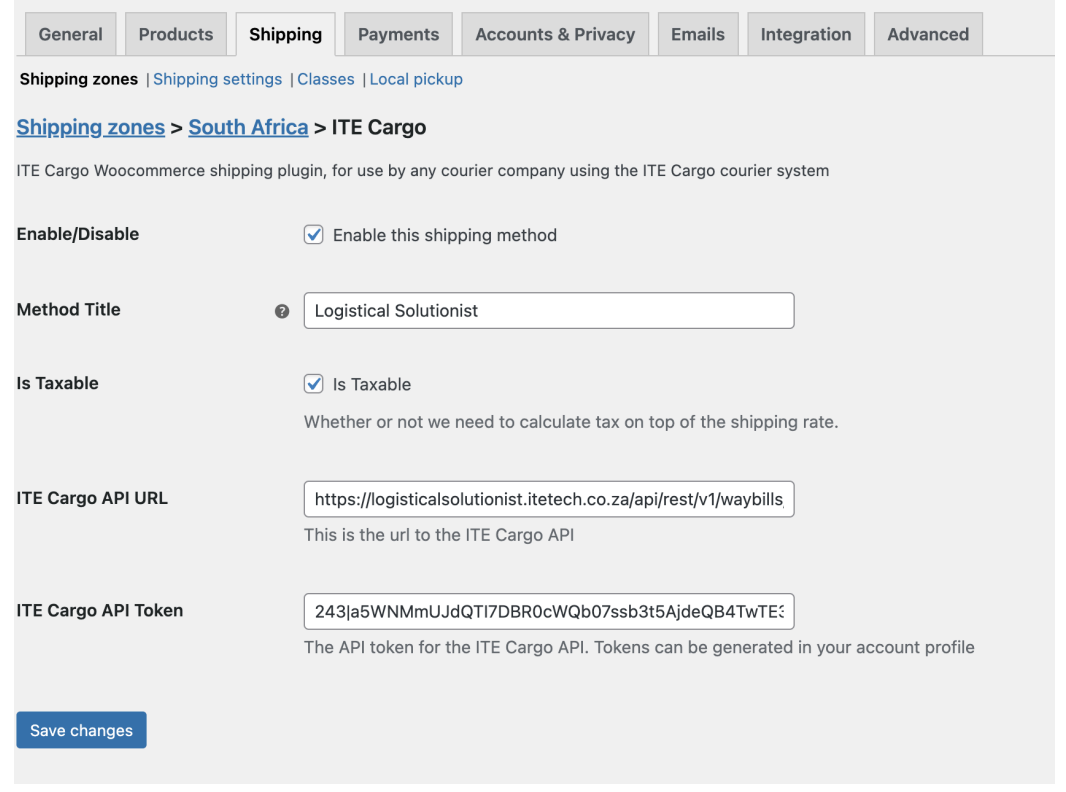Switch to the Products tab

tap(176, 34)
